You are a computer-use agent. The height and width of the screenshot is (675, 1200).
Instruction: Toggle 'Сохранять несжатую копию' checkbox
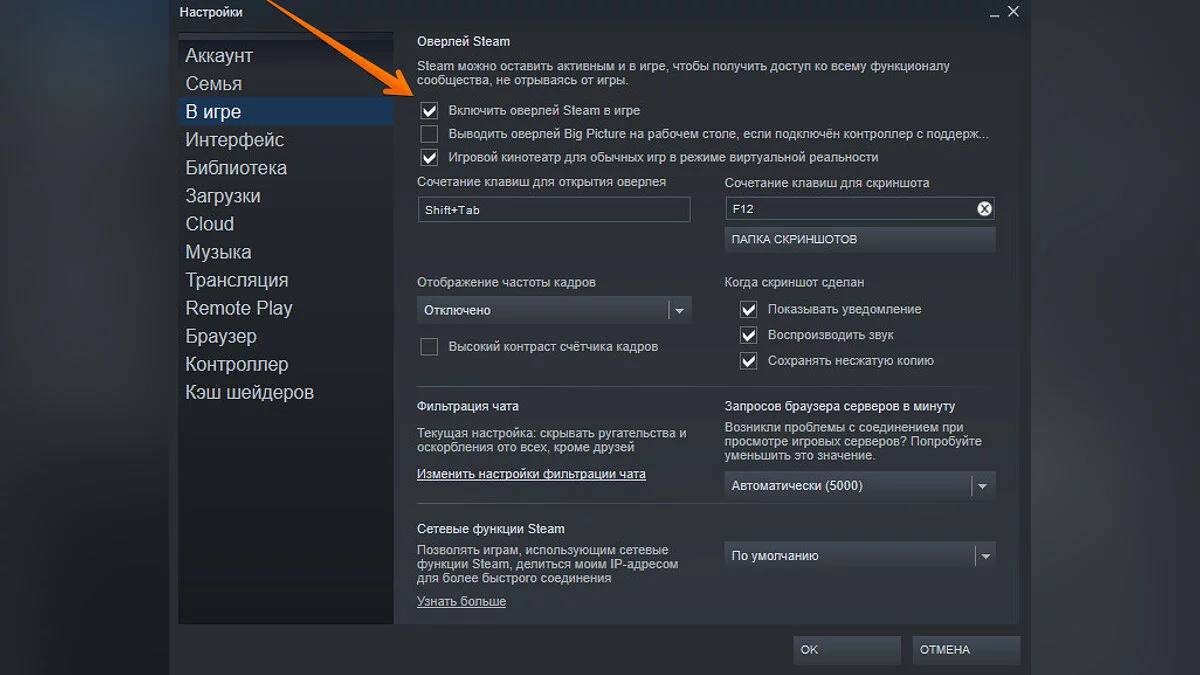click(x=749, y=361)
